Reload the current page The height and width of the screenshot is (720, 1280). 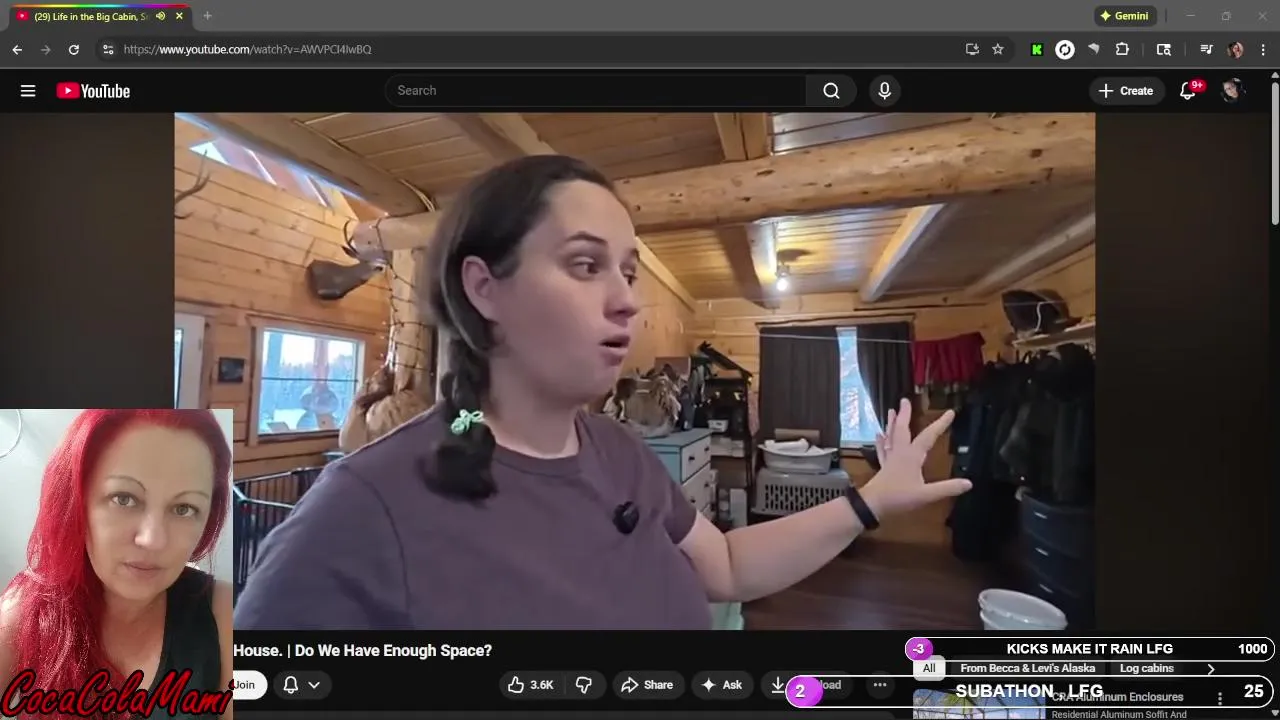(x=73, y=49)
